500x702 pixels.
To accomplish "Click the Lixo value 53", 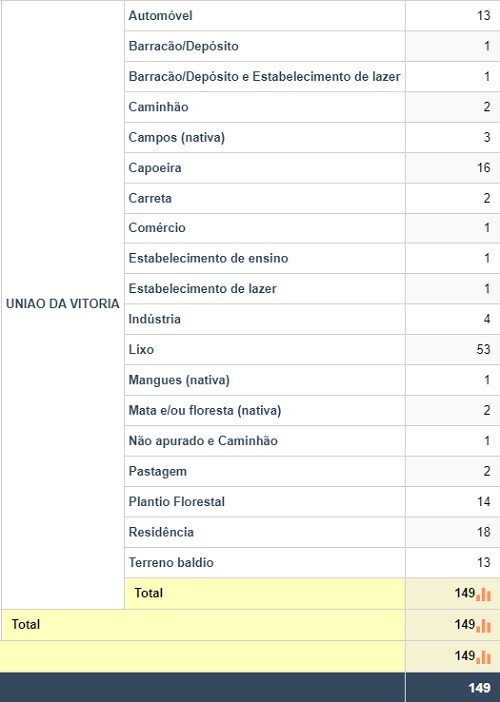I will coord(483,349).
